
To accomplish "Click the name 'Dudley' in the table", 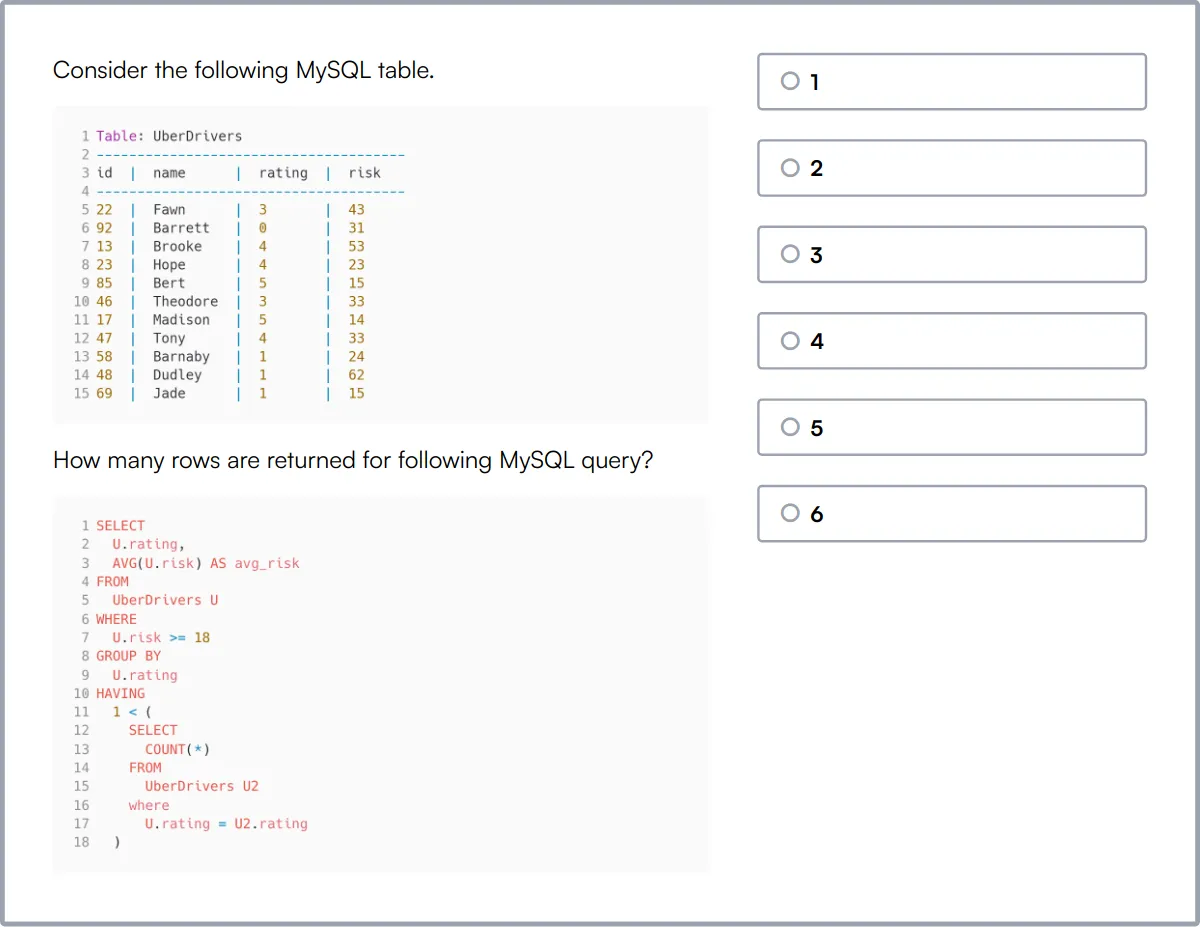I will 177,375.
